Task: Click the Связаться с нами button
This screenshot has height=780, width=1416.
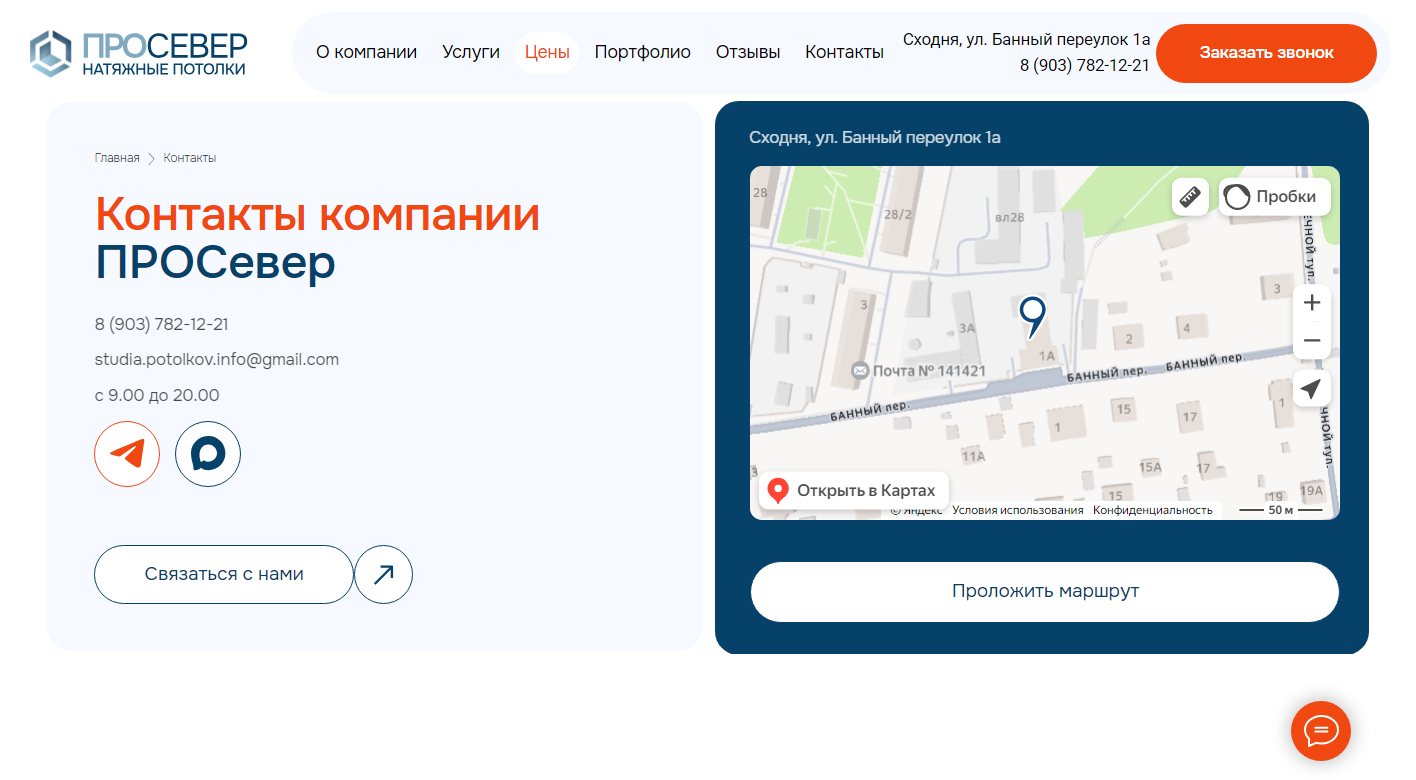Action: pos(224,574)
